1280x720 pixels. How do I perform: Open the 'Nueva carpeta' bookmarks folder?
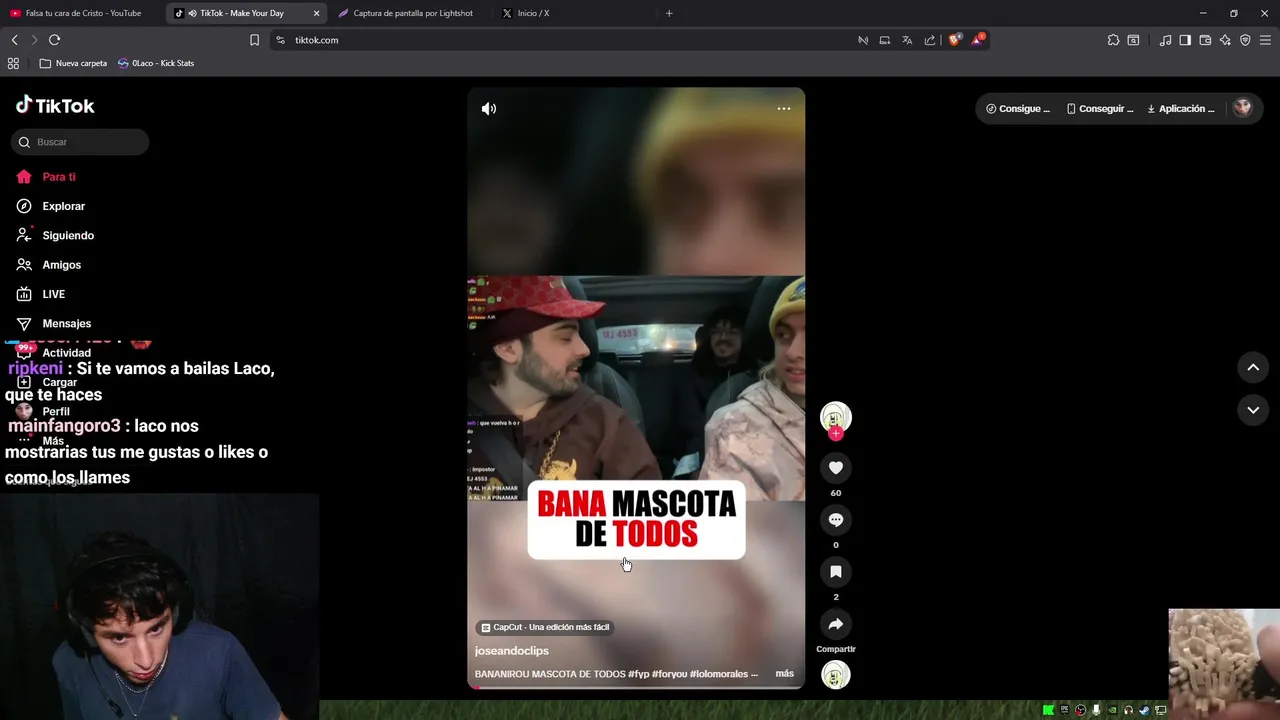click(73, 63)
